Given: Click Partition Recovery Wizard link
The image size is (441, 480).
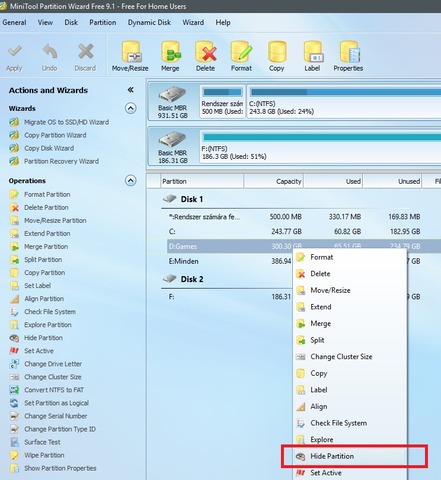Looking at the screenshot, I should click(62, 161).
